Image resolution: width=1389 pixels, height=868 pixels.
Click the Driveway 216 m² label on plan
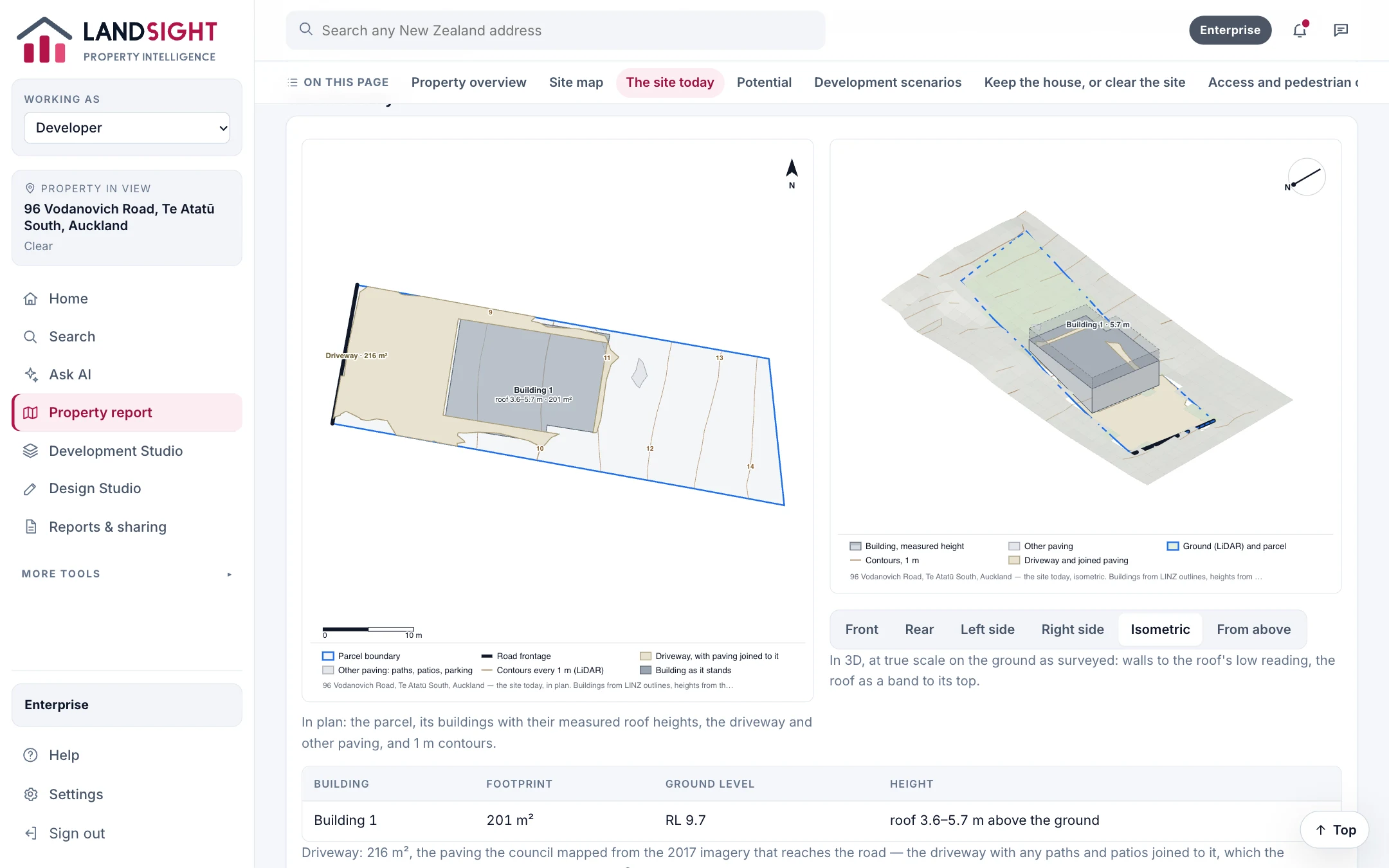point(356,356)
